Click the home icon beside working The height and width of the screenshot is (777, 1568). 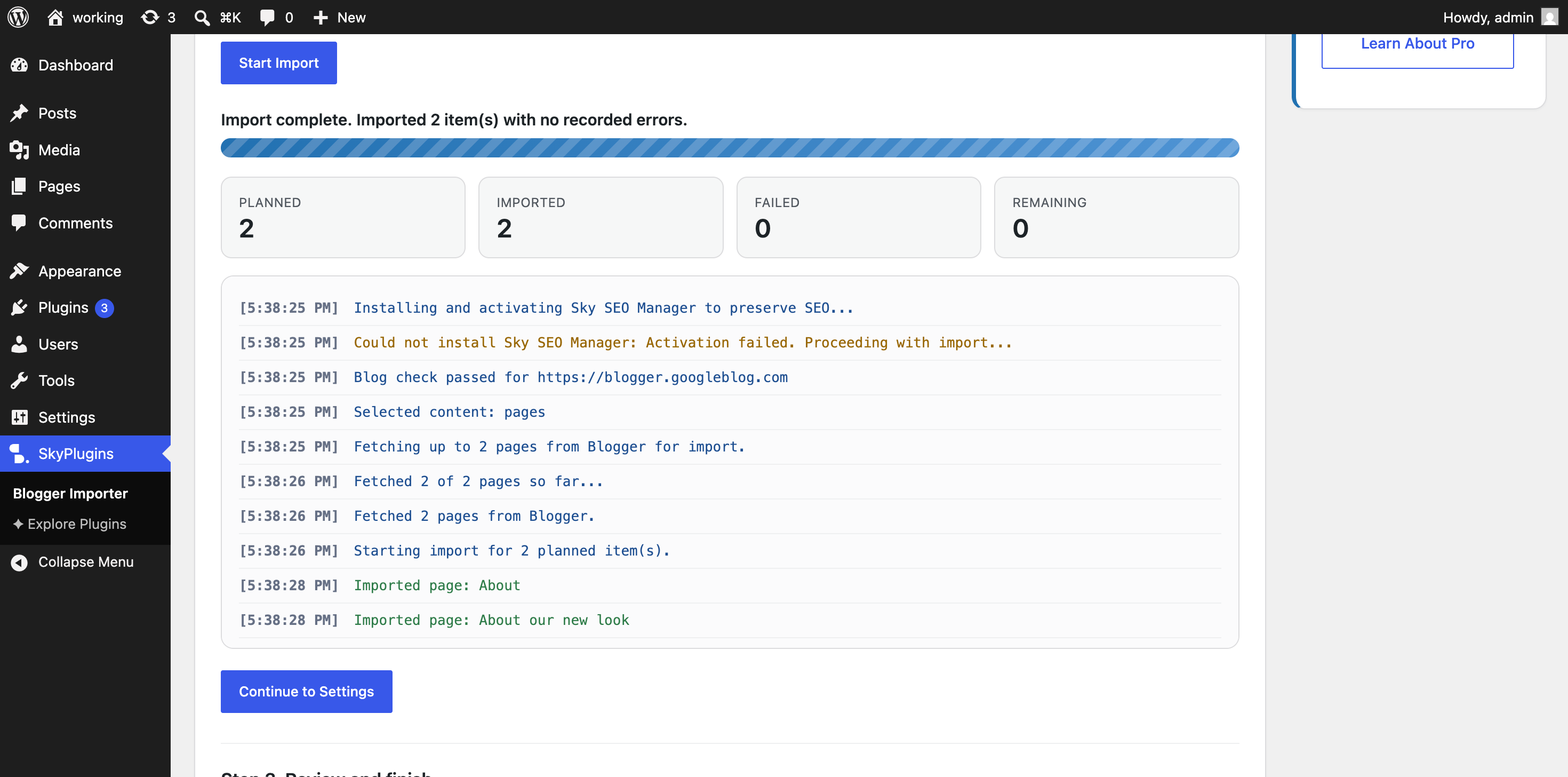(x=55, y=17)
